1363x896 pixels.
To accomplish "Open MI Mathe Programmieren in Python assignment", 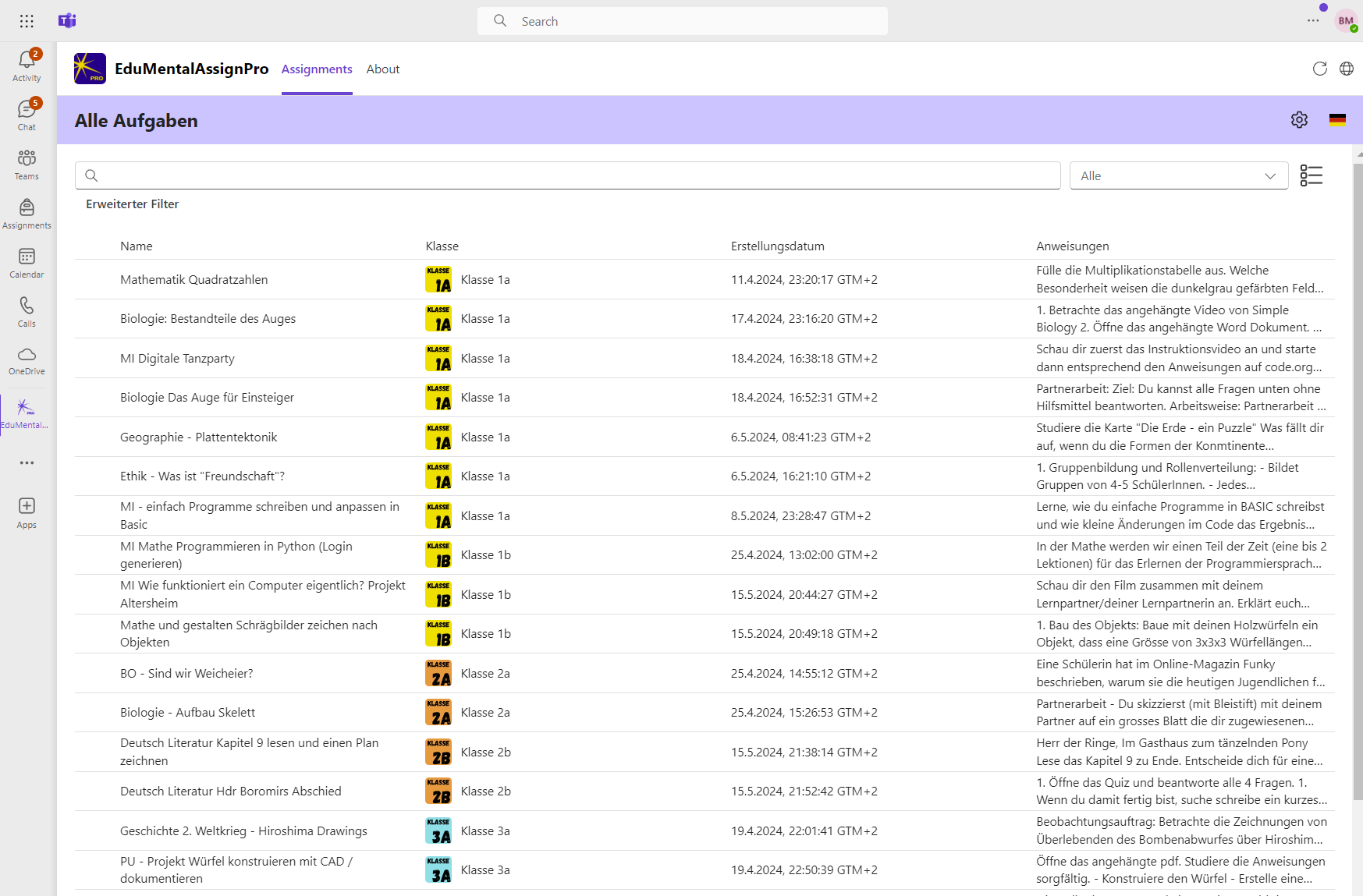I will click(236, 554).
